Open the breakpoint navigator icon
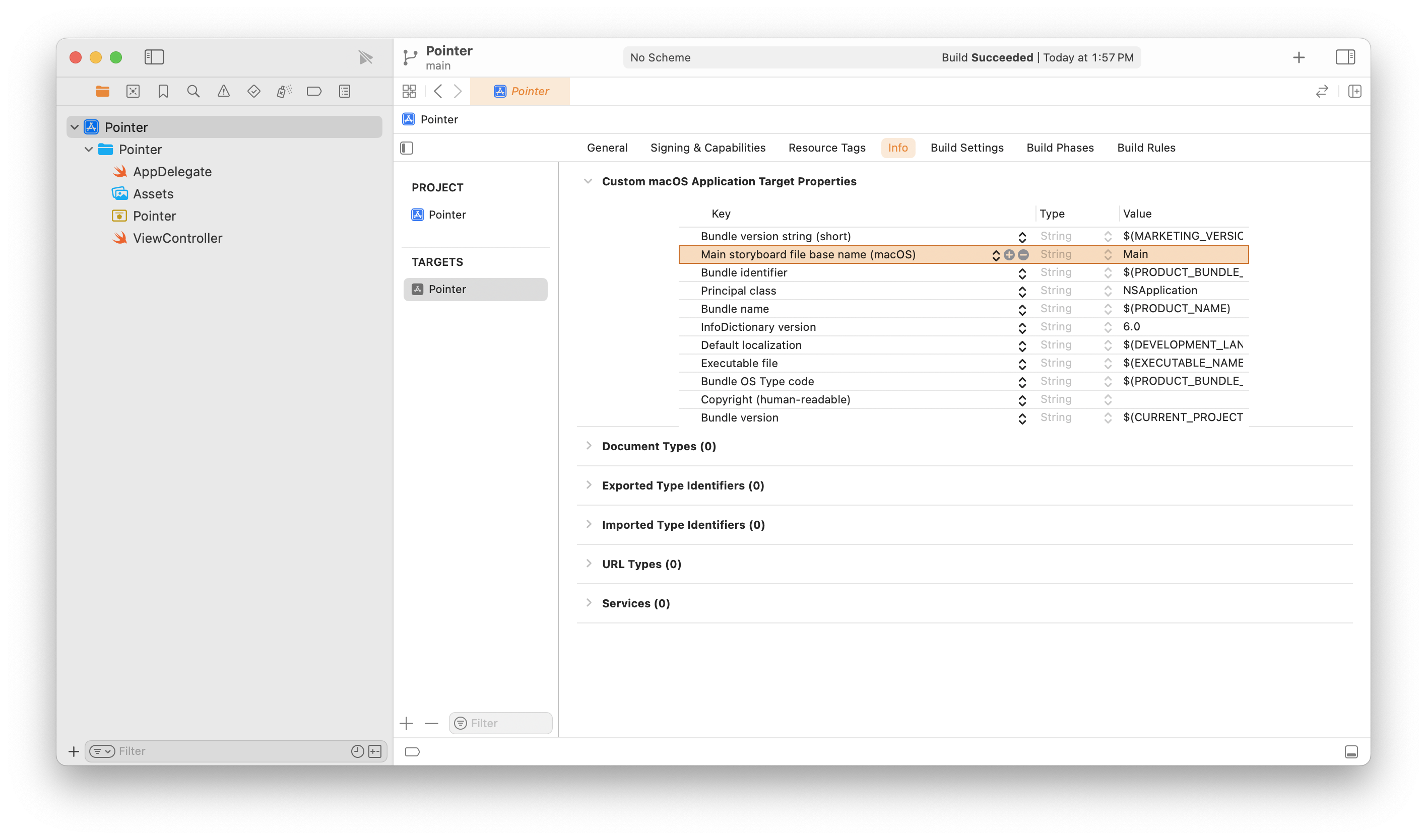Image resolution: width=1427 pixels, height=840 pixels. point(314,91)
